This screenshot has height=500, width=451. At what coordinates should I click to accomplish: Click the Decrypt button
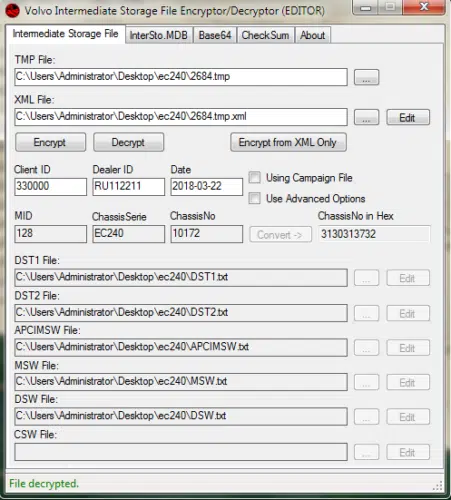click(128, 142)
